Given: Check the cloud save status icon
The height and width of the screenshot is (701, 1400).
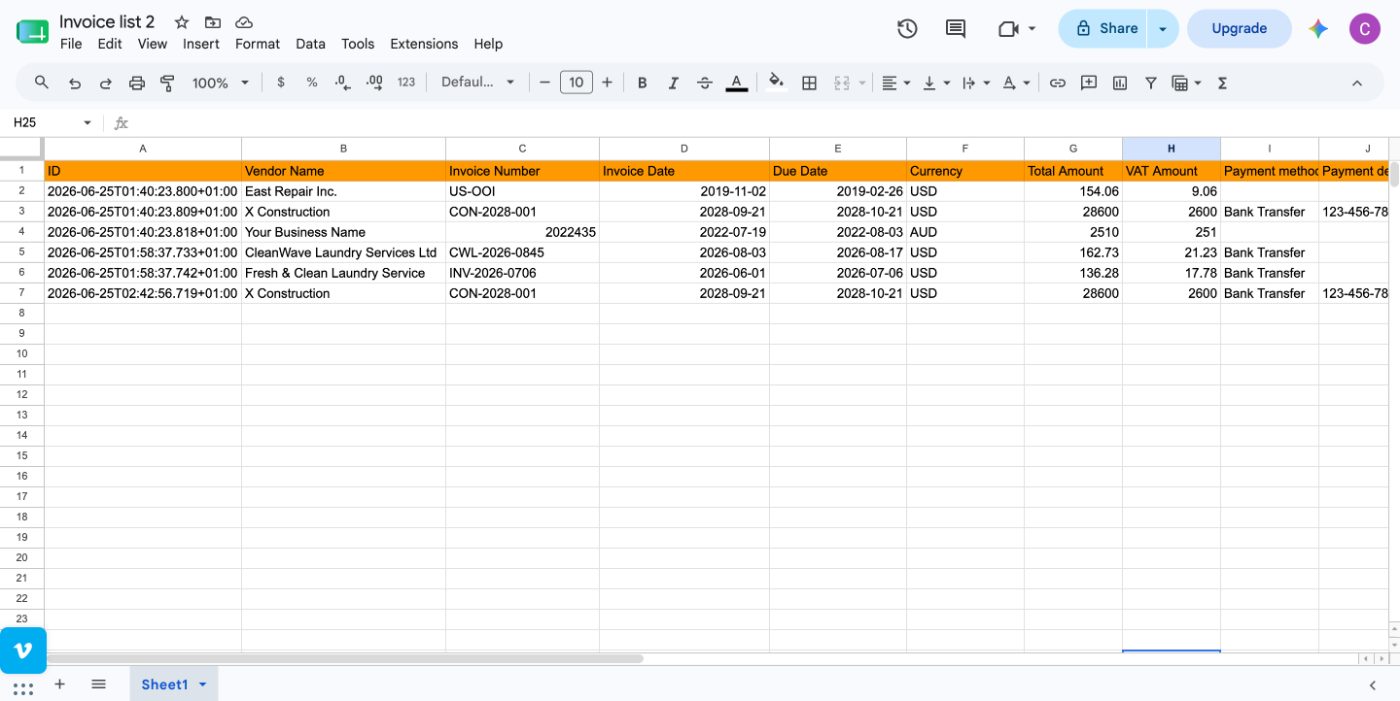Looking at the screenshot, I should (243, 22).
